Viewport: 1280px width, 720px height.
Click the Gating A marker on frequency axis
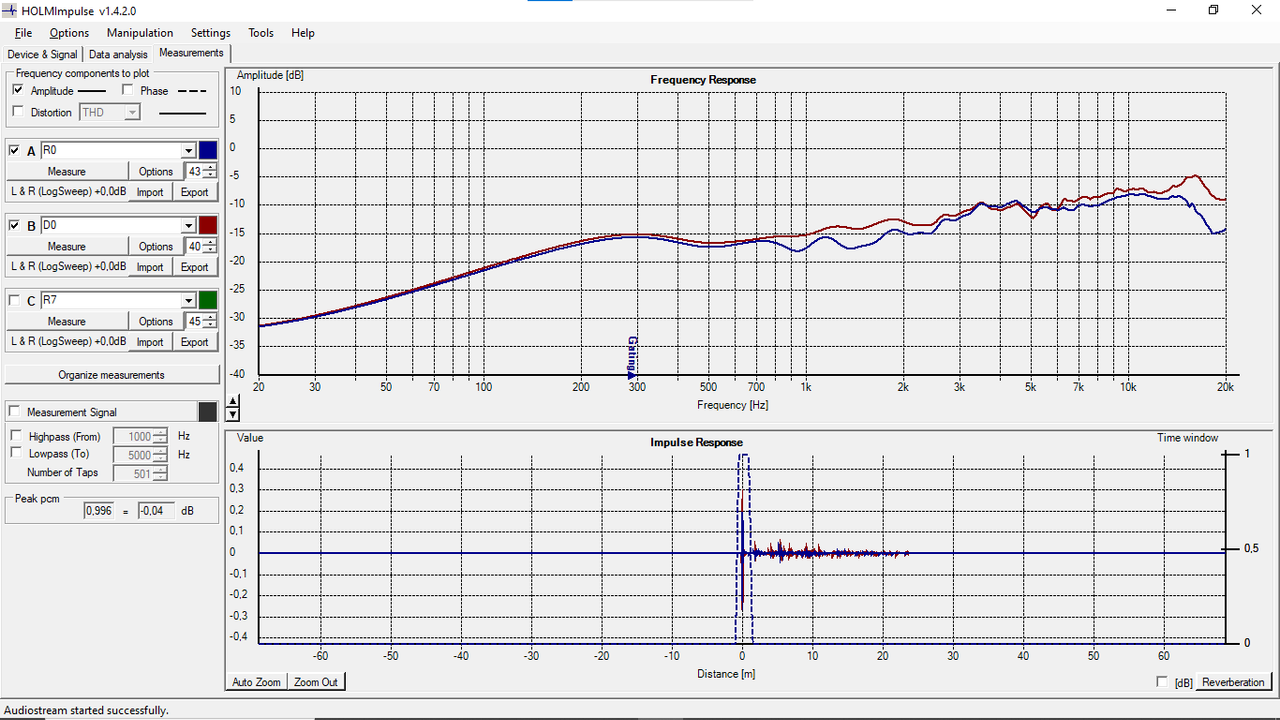click(632, 357)
